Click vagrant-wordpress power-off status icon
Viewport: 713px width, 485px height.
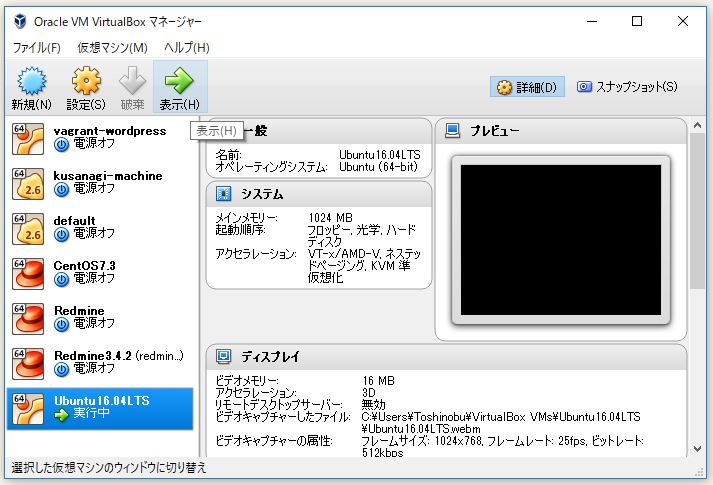pyautogui.click(x=61, y=145)
